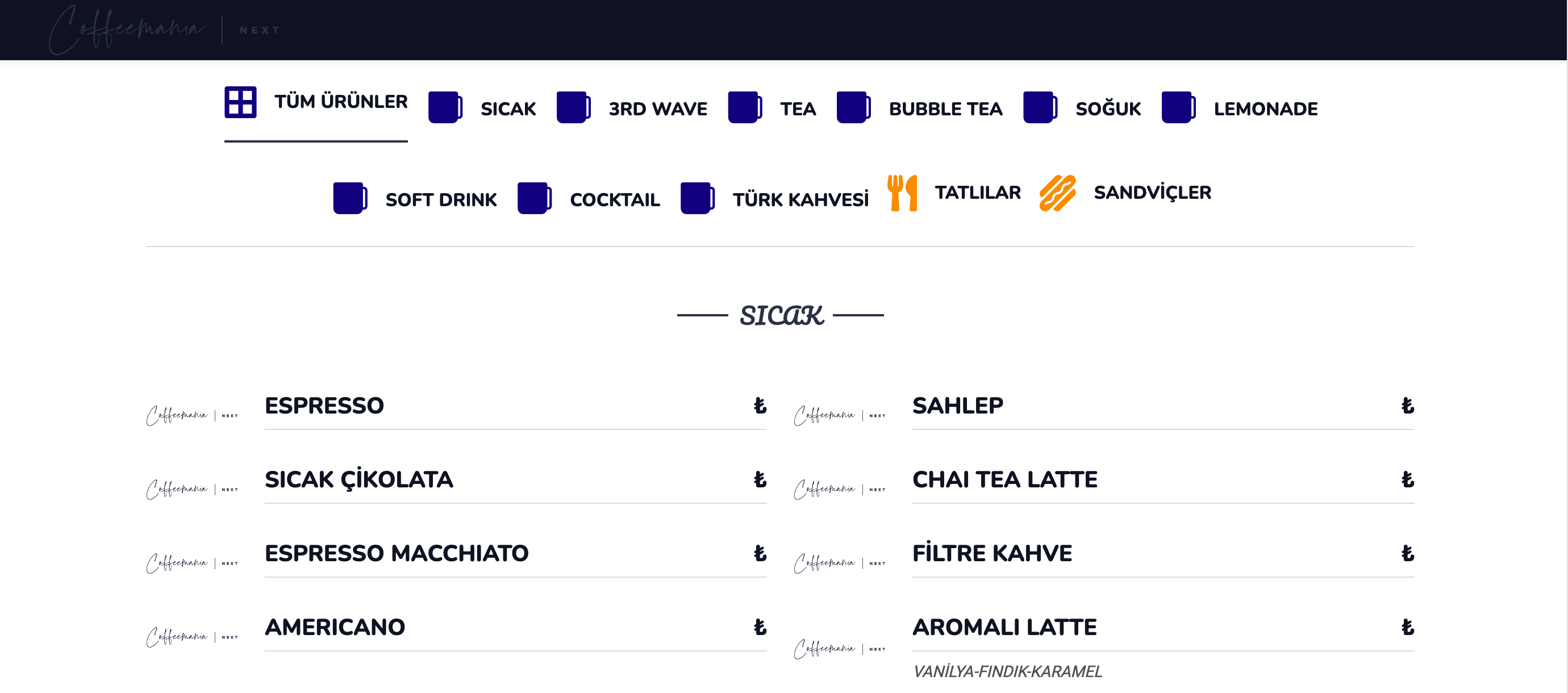Choose the fork and spoon TATLILAR icon

pyautogui.click(x=902, y=193)
